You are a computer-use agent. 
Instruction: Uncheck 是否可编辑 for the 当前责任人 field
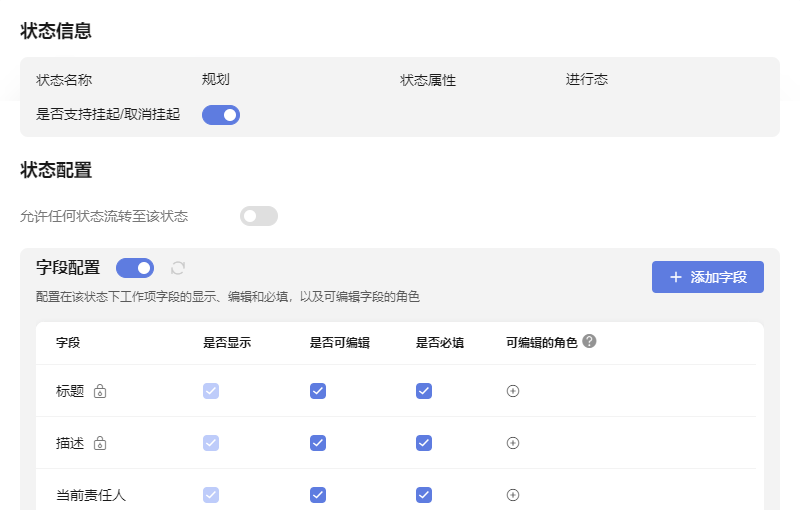pos(318,494)
